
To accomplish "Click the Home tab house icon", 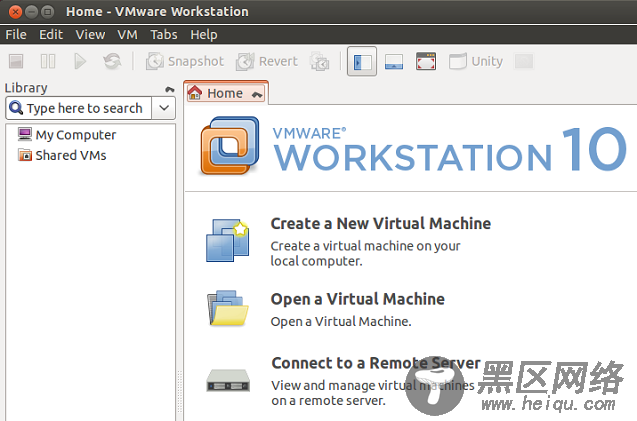I will (195, 93).
